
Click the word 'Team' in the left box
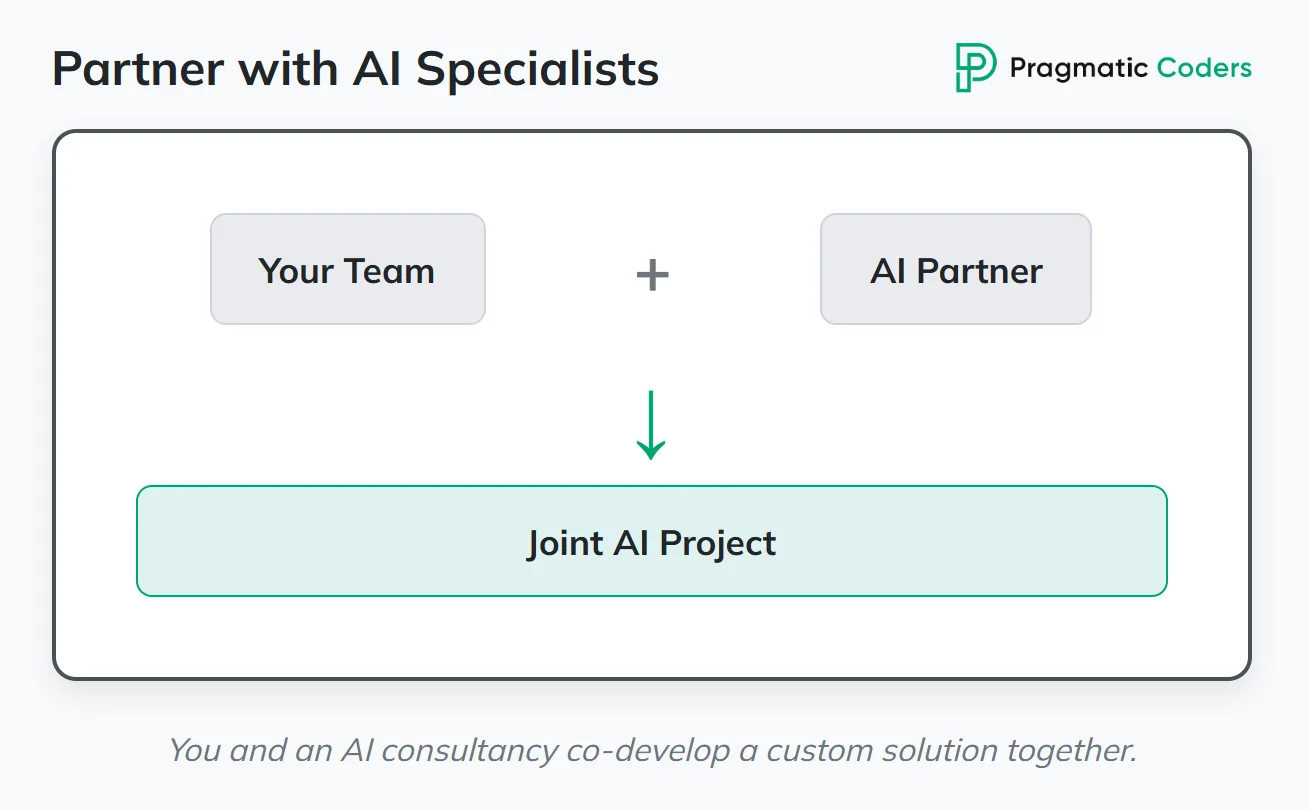pyautogui.click(x=389, y=271)
